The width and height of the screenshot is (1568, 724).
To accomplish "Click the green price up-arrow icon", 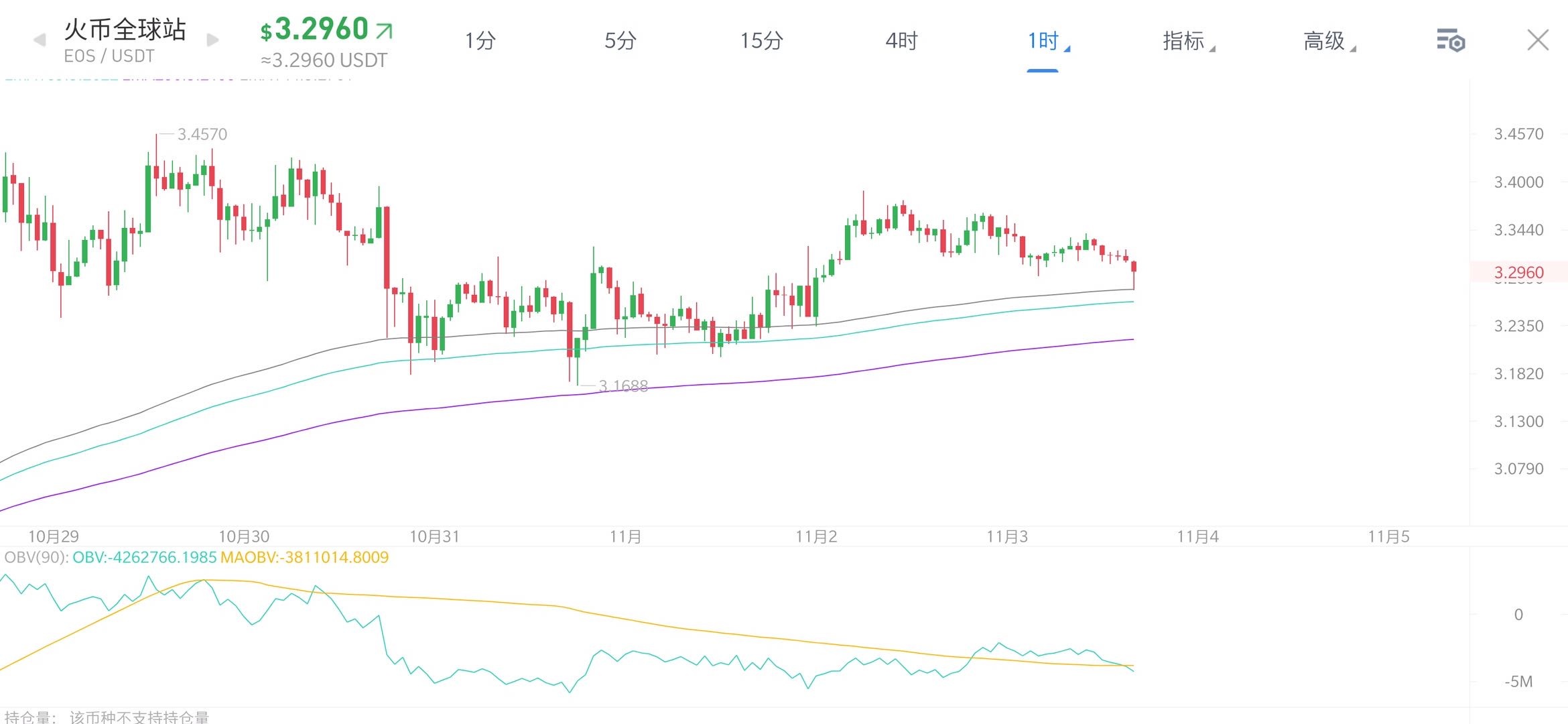I will click(x=385, y=30).
